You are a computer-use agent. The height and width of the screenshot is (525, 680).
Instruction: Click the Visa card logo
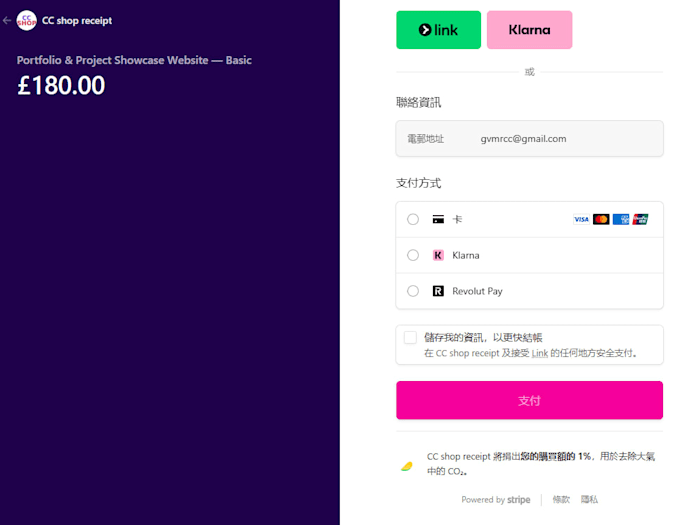click(581, 219)
